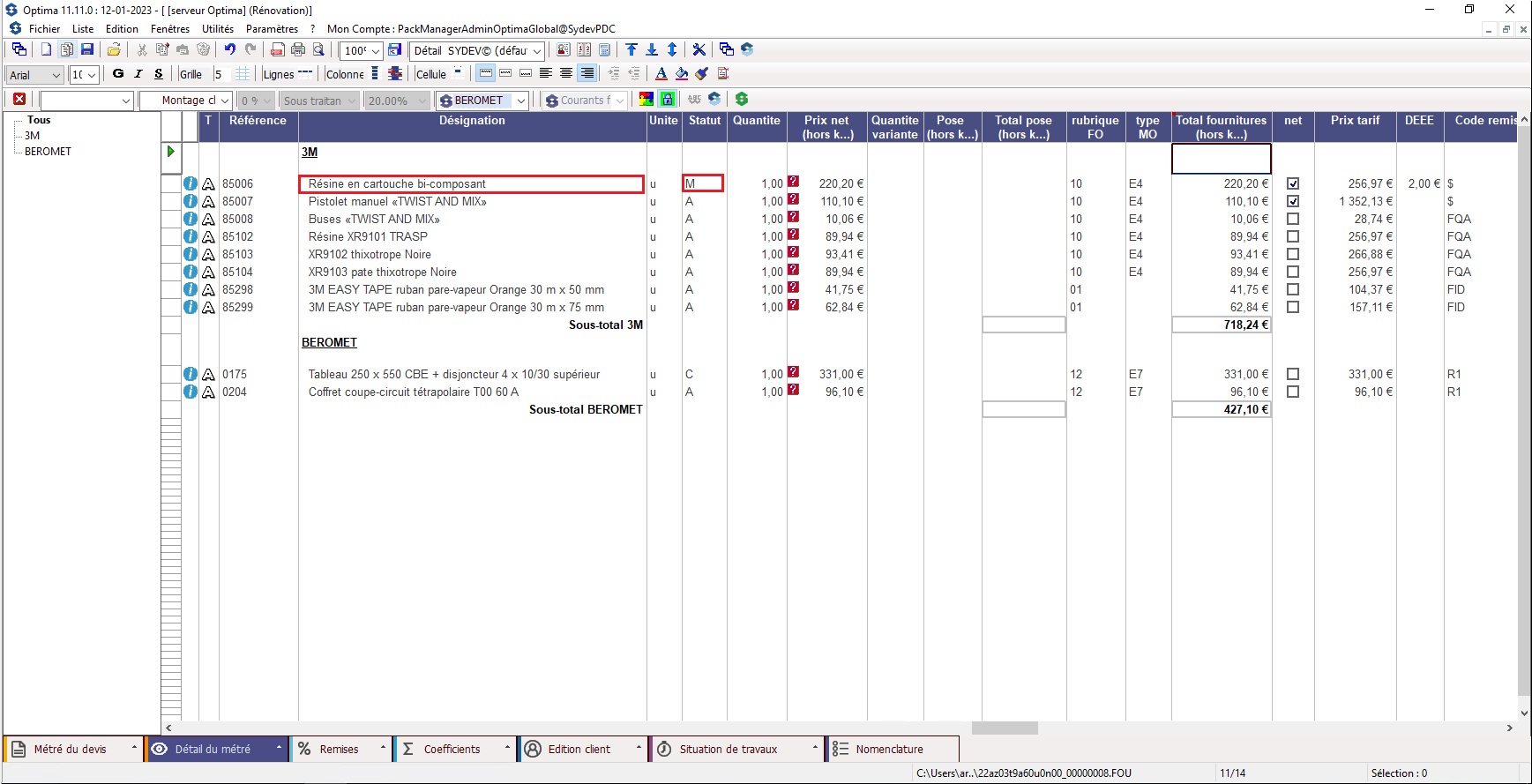1532x784 pixels.
Task: Click the crossed tools icon
Action: click(x=699, y=50)
